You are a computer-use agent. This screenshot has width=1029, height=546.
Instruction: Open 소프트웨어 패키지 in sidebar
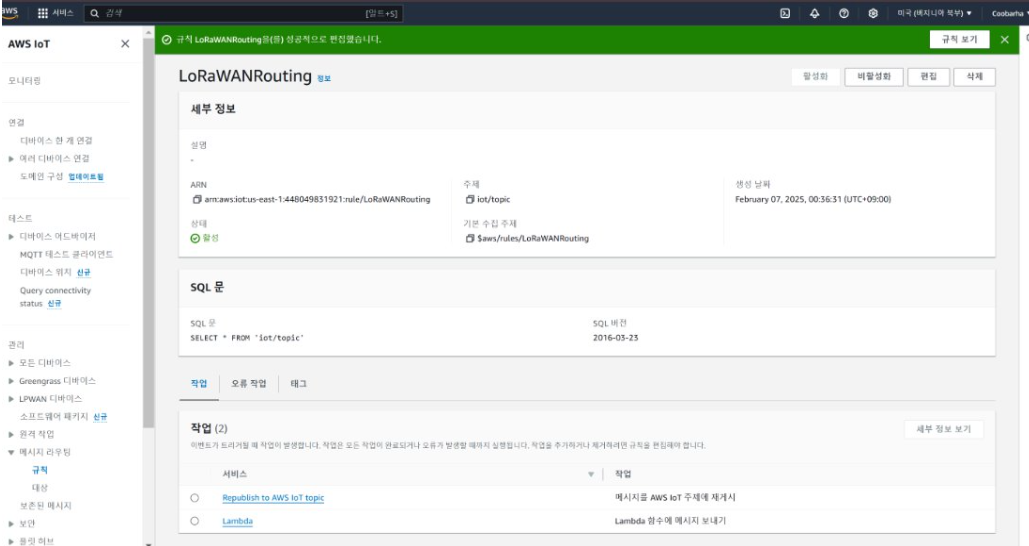pyautogui.click(x=54, y=417)
